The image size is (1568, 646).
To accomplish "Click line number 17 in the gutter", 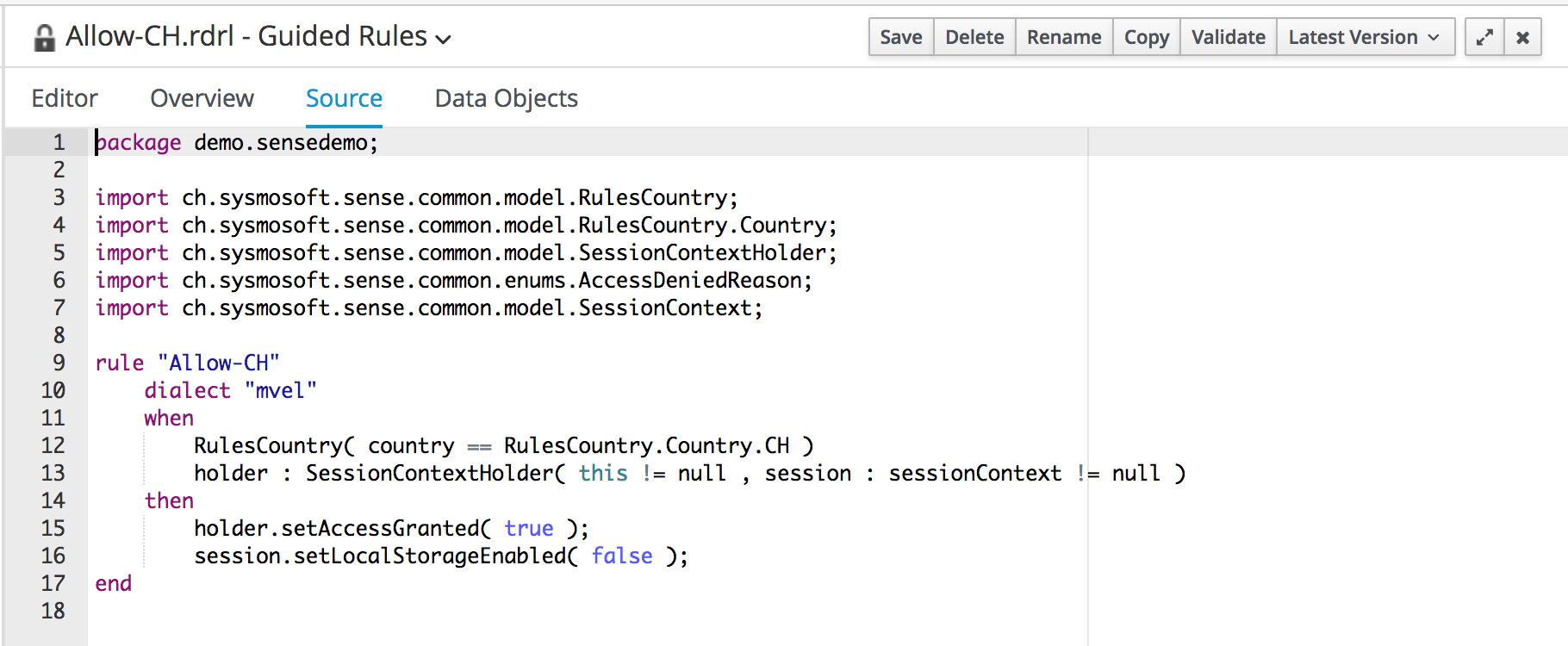I will click(x=53, y=583).
